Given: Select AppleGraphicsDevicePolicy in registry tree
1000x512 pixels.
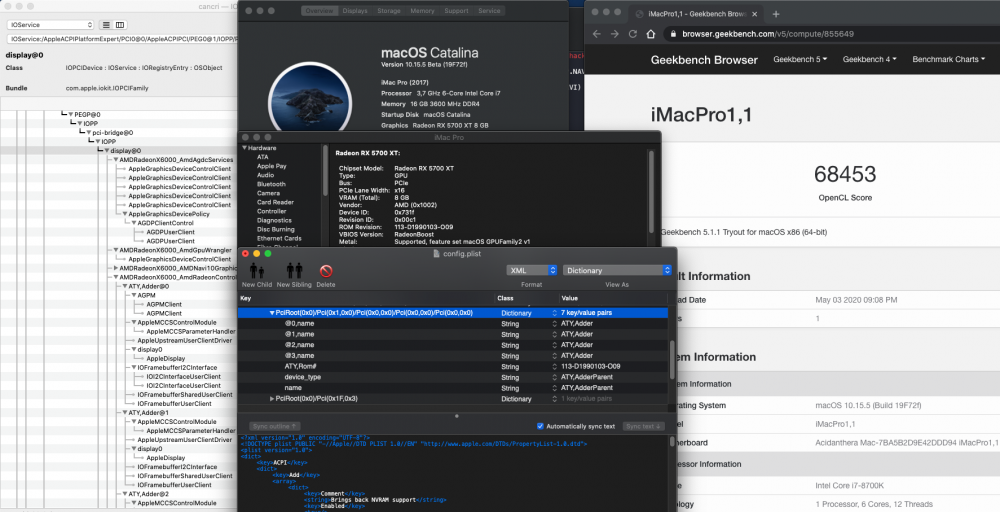Looking at the screenshot, I should click(x=169, y=214).
